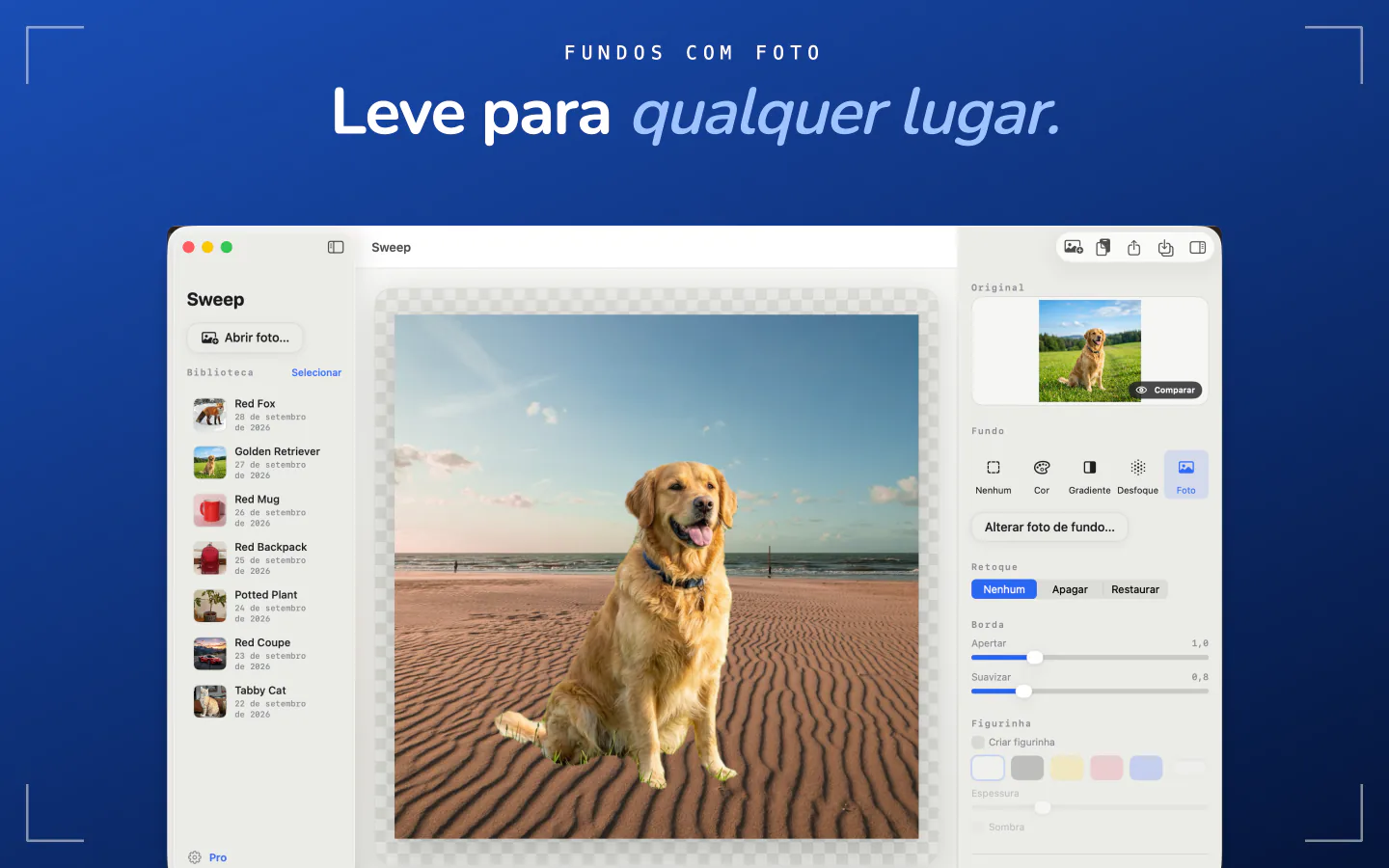This screenshot has height=868, width=1389.
Task: Select the Gradiente background icon
Action: pos(1090,475)
